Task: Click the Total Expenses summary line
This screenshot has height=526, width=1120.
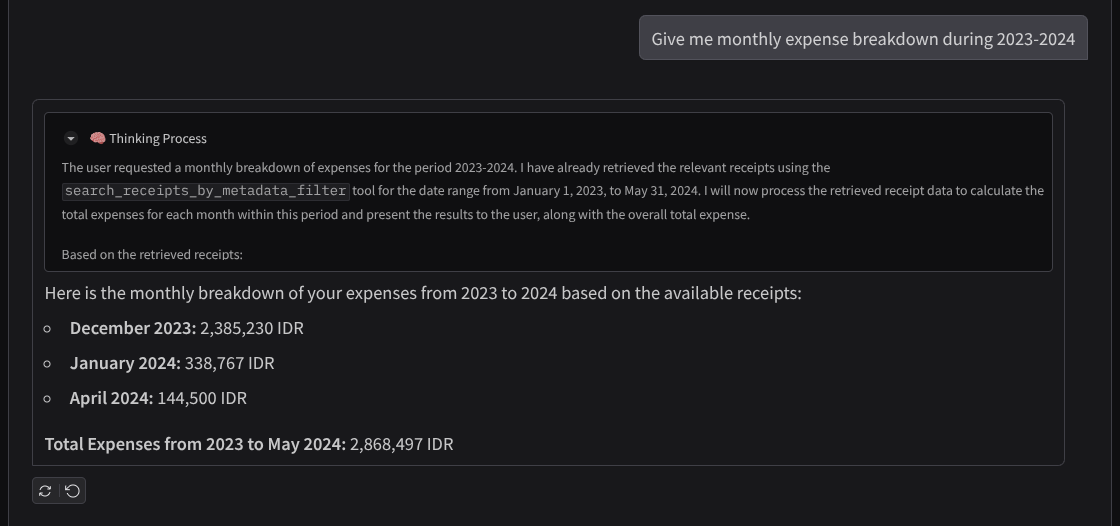Action: point(249,444)
